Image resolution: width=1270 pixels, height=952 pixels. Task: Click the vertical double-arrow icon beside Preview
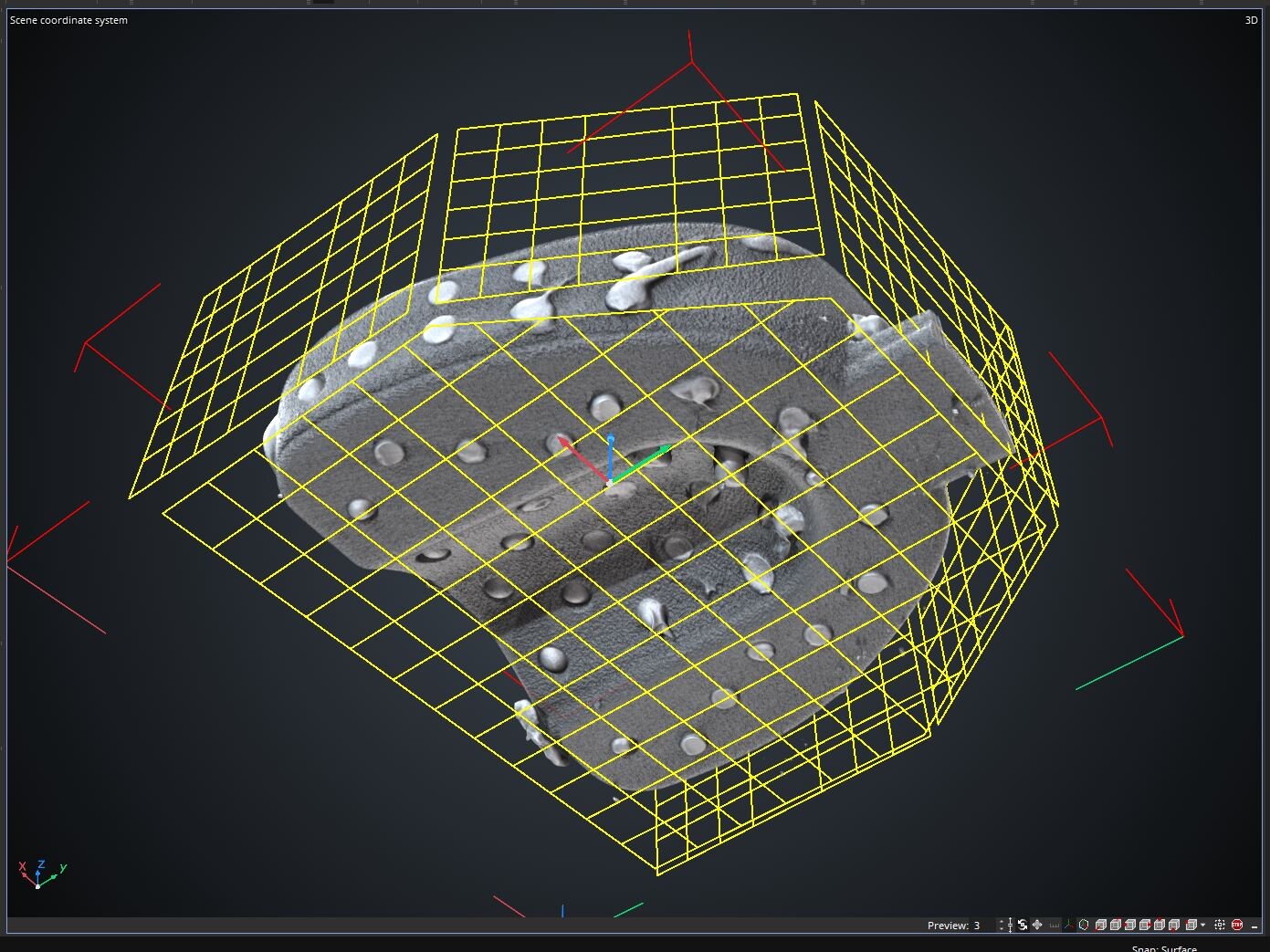1010,925
